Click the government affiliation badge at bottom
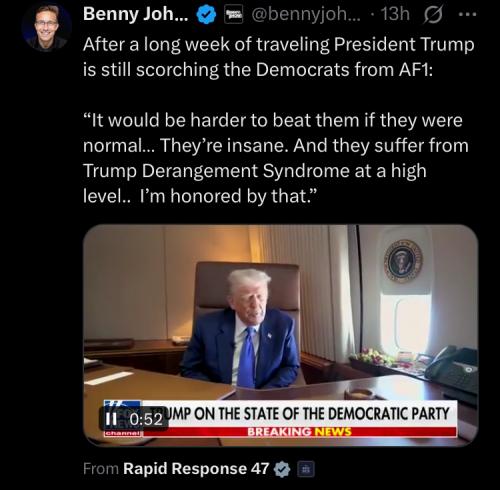Image resolution: width=500 pixels, height=490 pixels. click(x=305, y=469)
